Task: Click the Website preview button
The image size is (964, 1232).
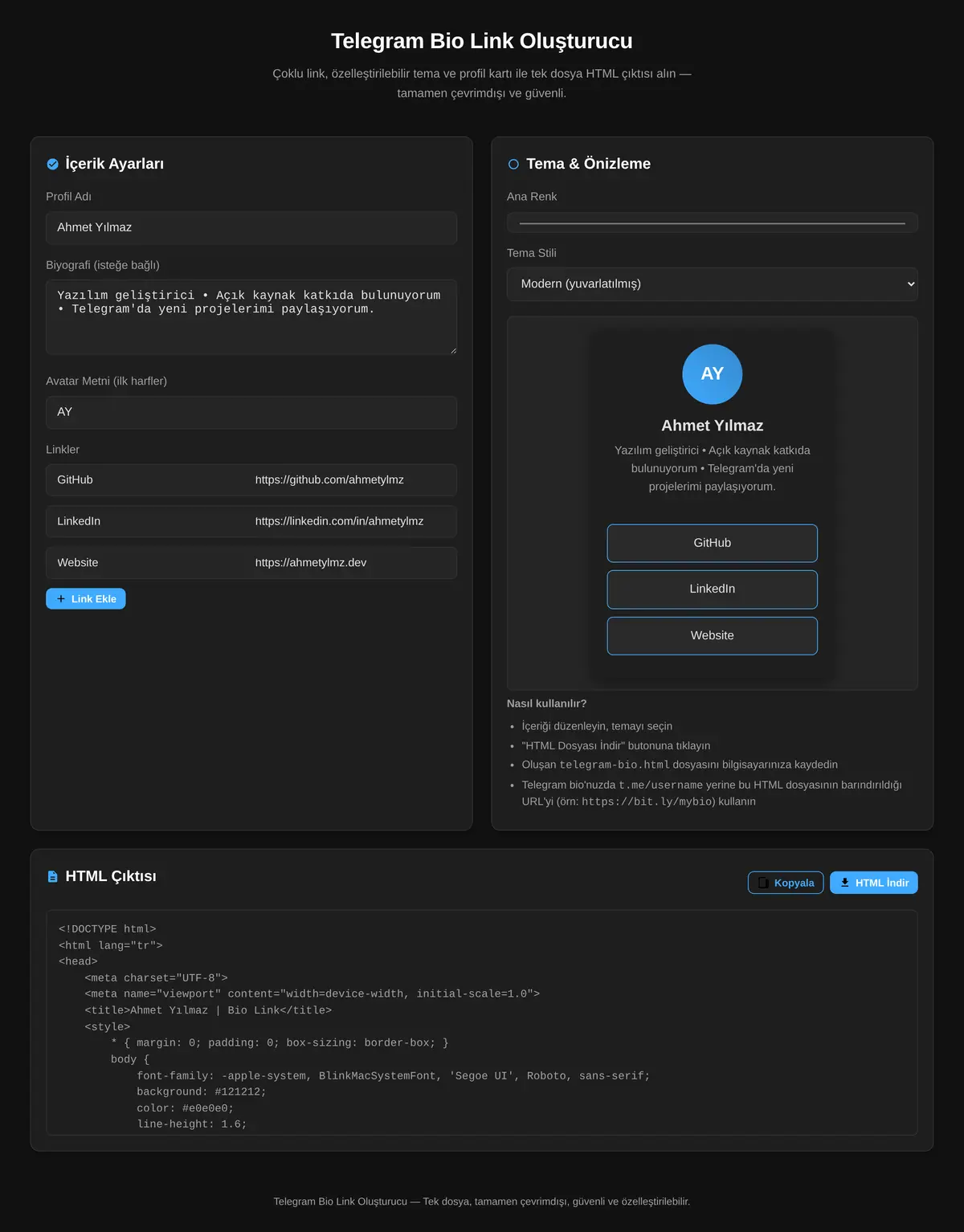Action: click(x=713, y=636)
